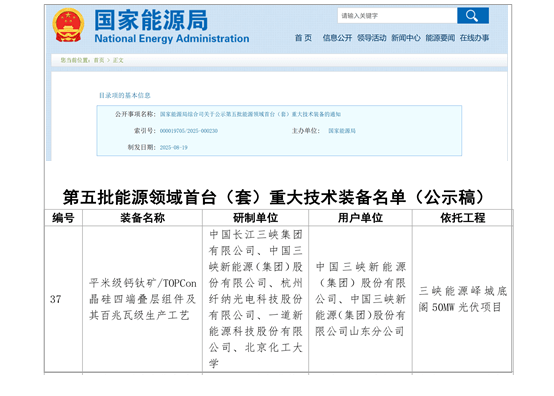
Task: Click the 目录项的基本信息 heading
Action: [x=124, y=95]
